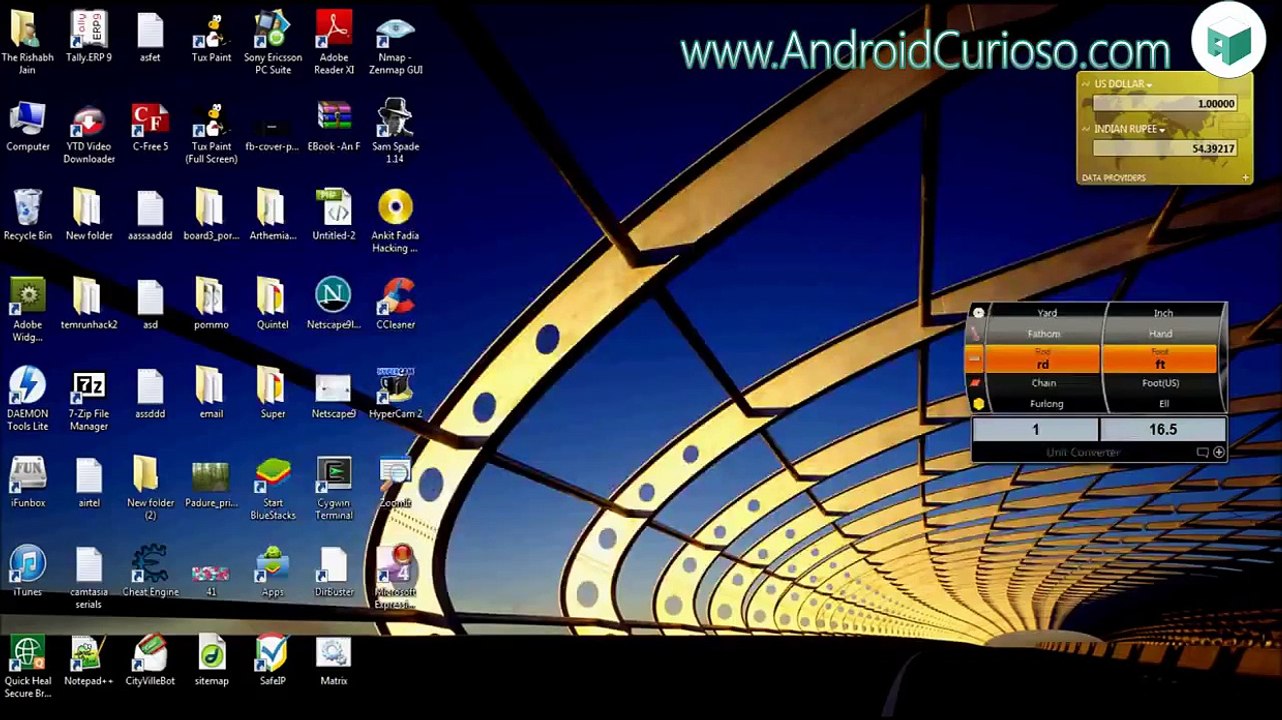
Task: Open INDIAN RUPEE currency dropdown
Action: [1129, 129]
